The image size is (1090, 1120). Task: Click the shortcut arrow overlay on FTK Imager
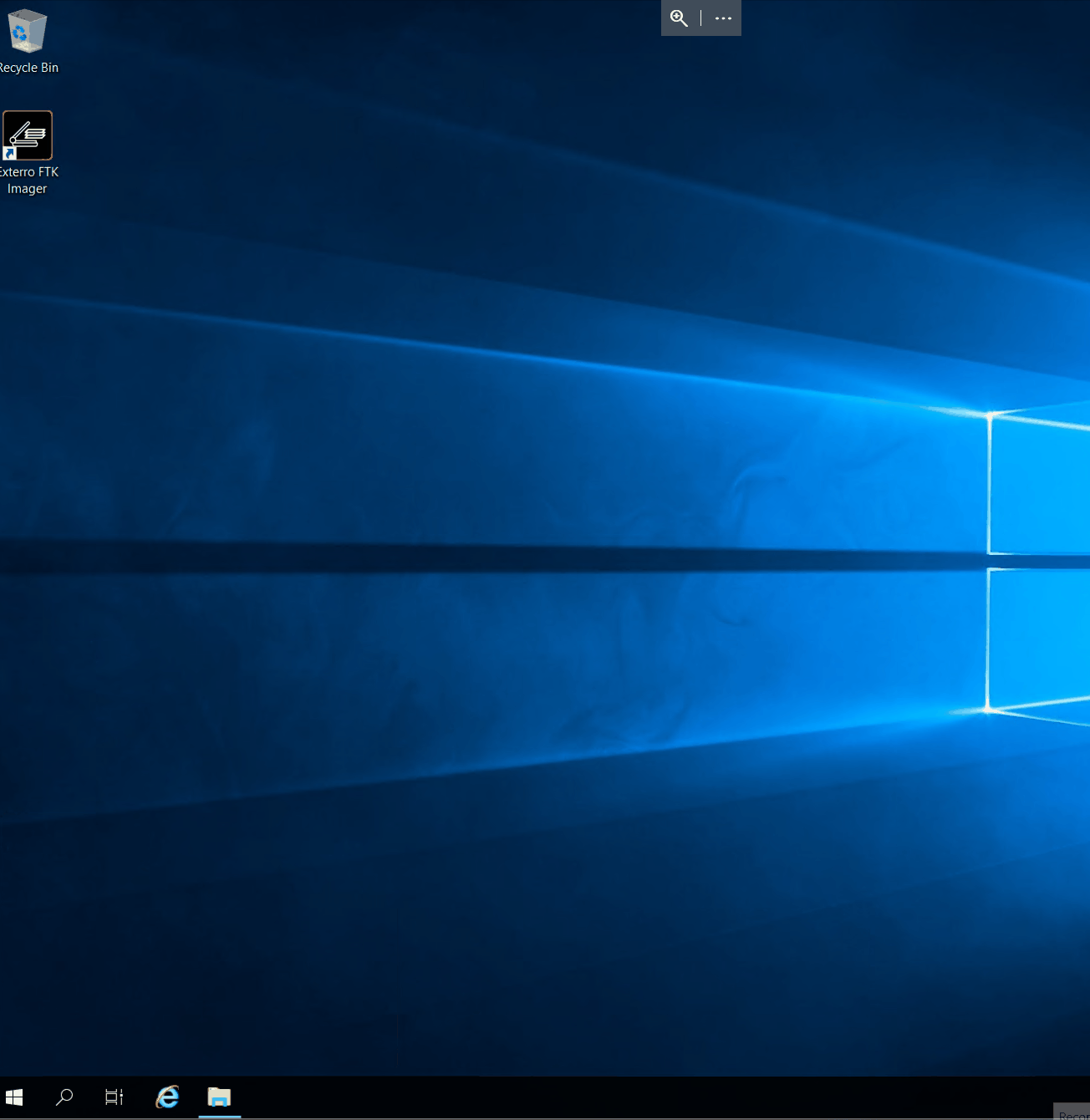pyautogui.click(x=10, y=153)
